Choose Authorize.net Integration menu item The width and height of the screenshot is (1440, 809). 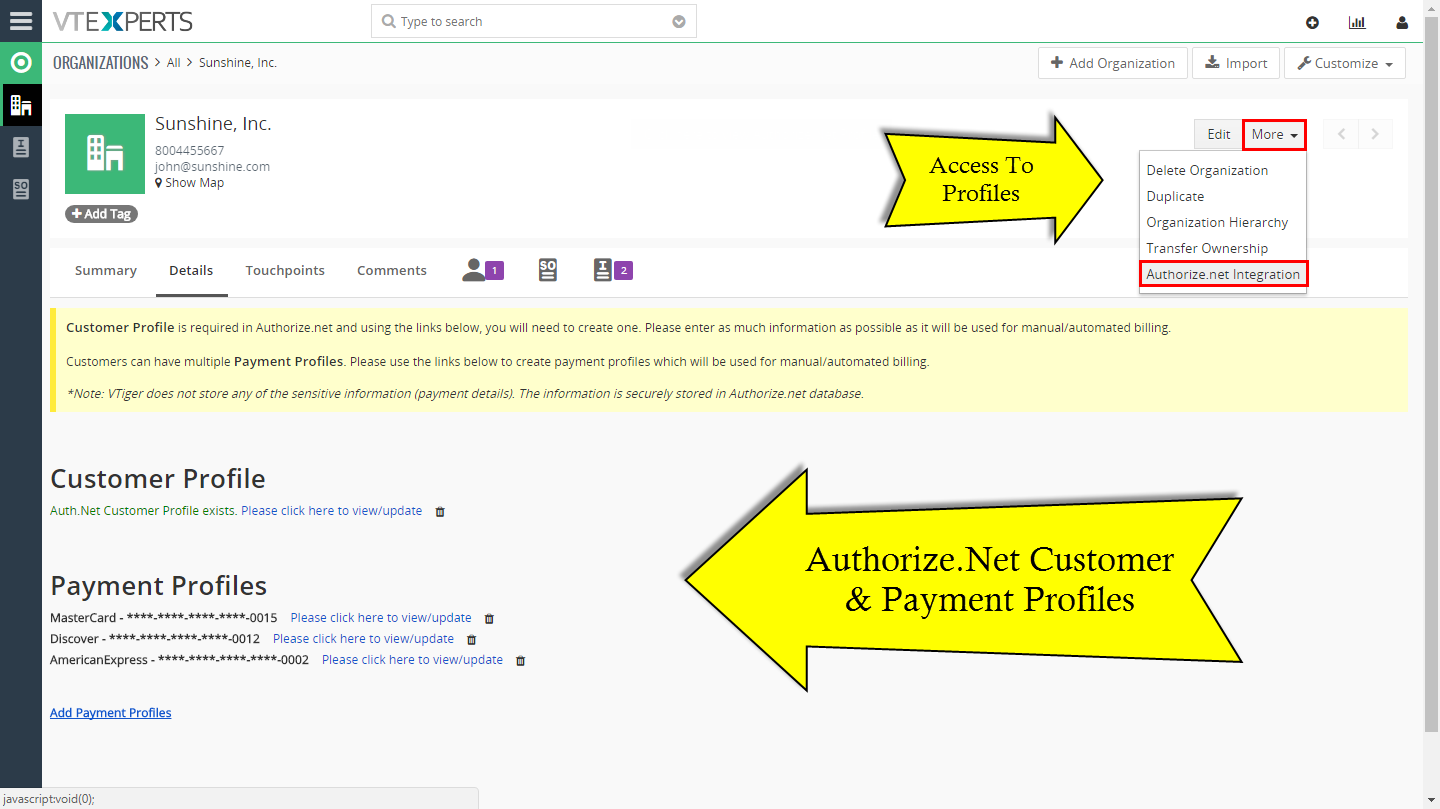point(1223,274)
